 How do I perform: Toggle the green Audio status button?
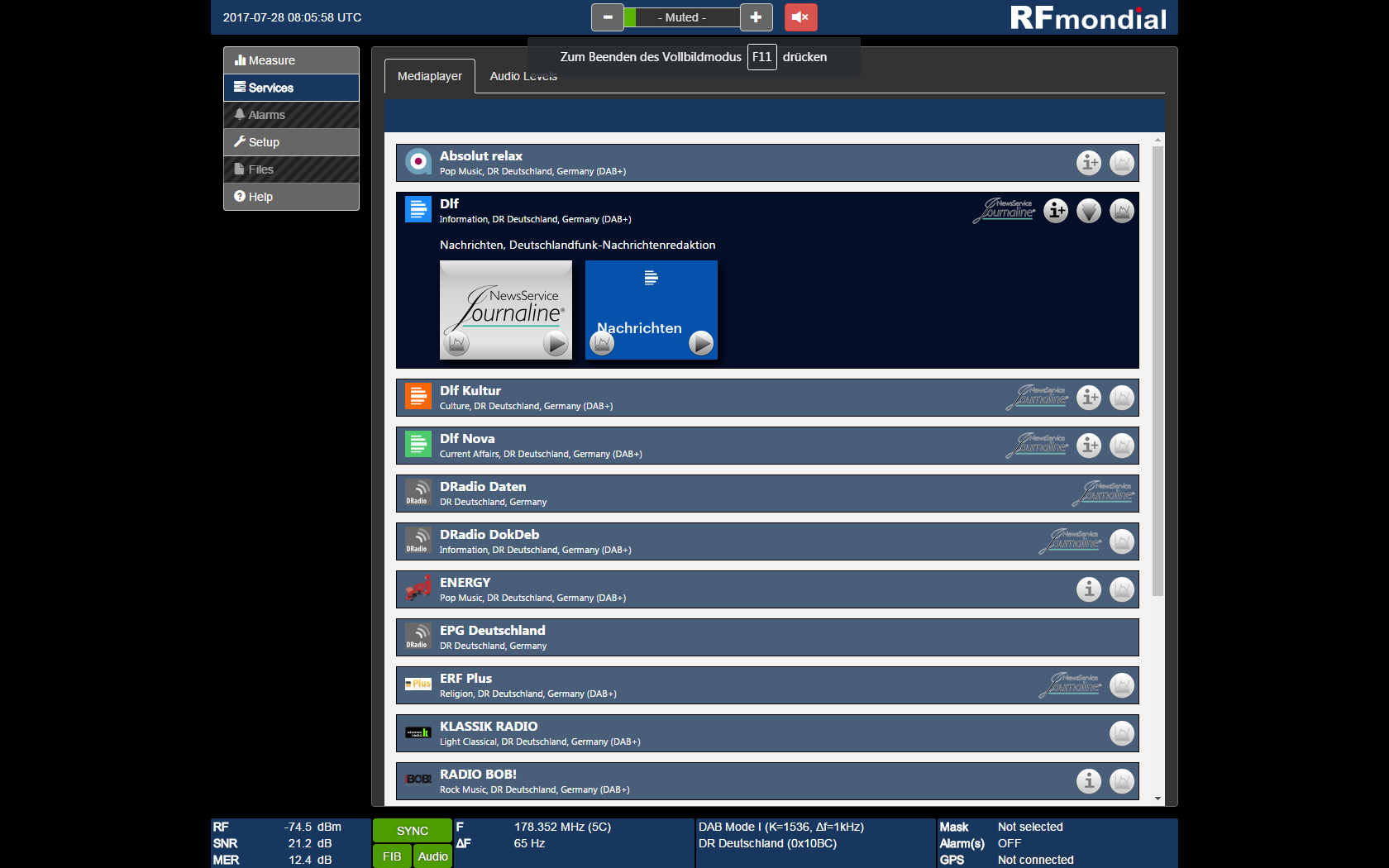coord(432,856)
